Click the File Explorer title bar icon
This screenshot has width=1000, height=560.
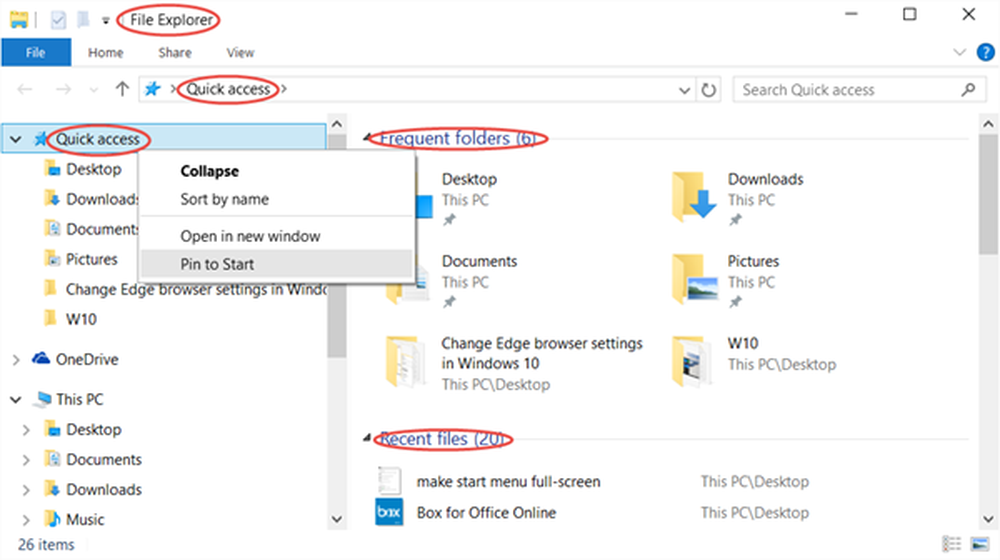point(18,20)
